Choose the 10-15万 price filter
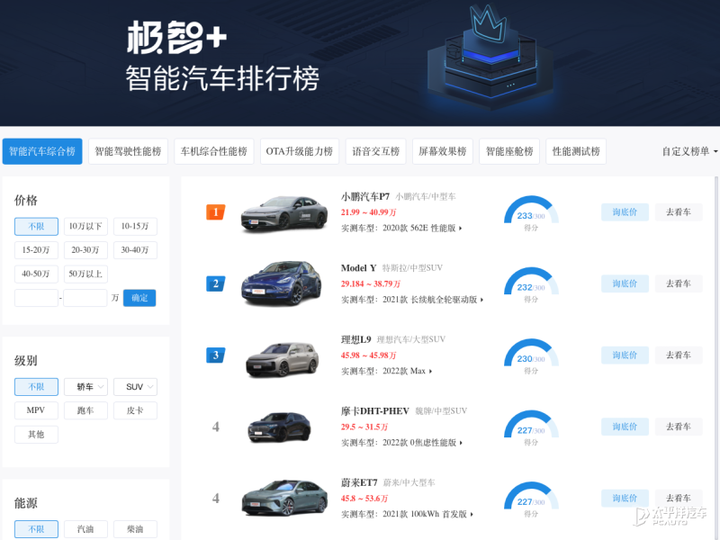Image resolution: width=720 pixels, height=540 pixels. [135, 226]
